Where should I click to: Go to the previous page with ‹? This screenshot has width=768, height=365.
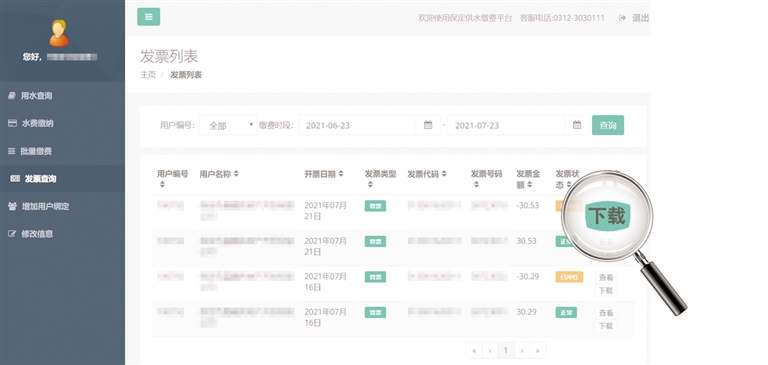[x=490, y=350]
